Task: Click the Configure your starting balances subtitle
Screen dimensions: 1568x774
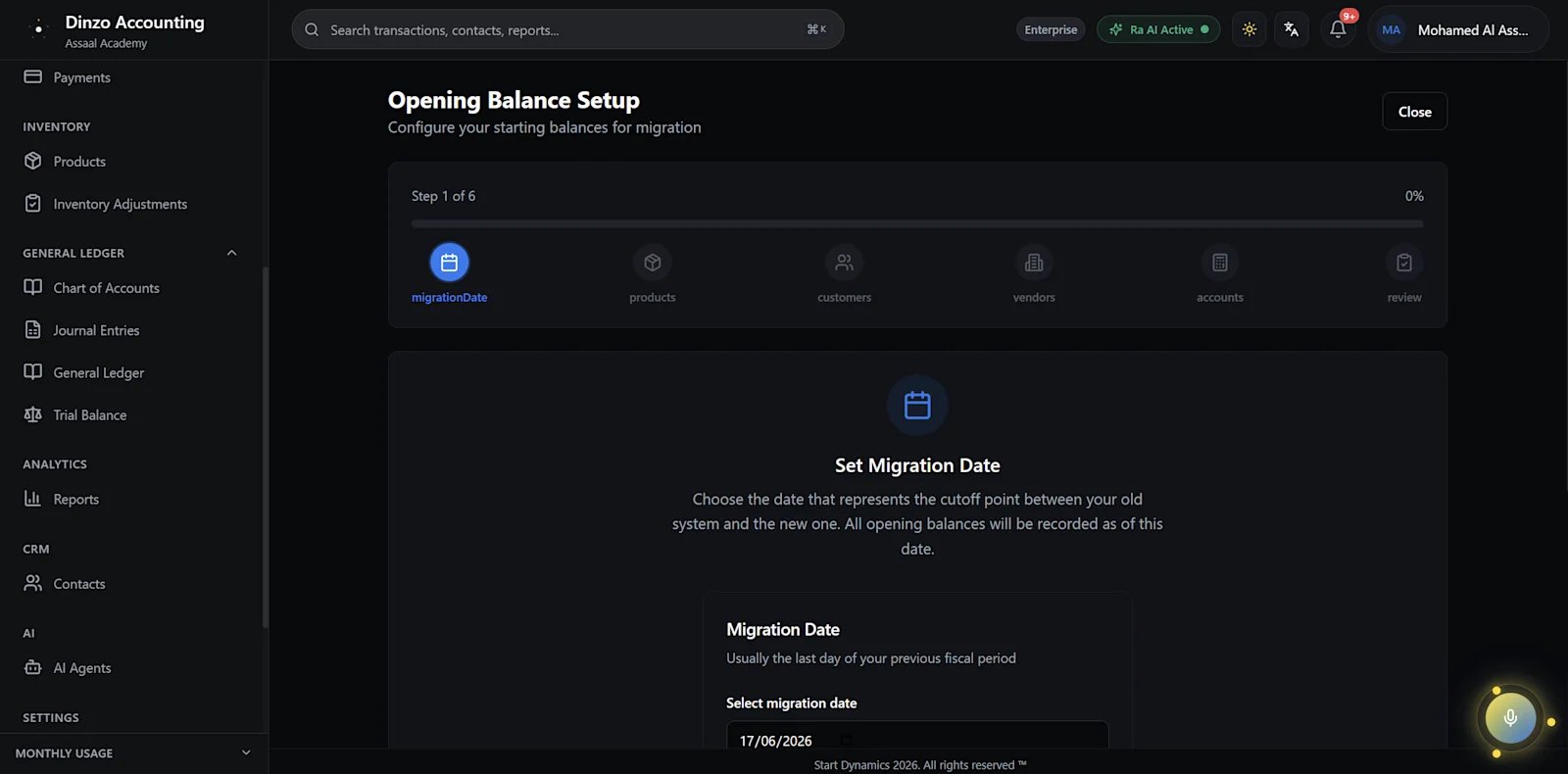Action: coord(544,127)
